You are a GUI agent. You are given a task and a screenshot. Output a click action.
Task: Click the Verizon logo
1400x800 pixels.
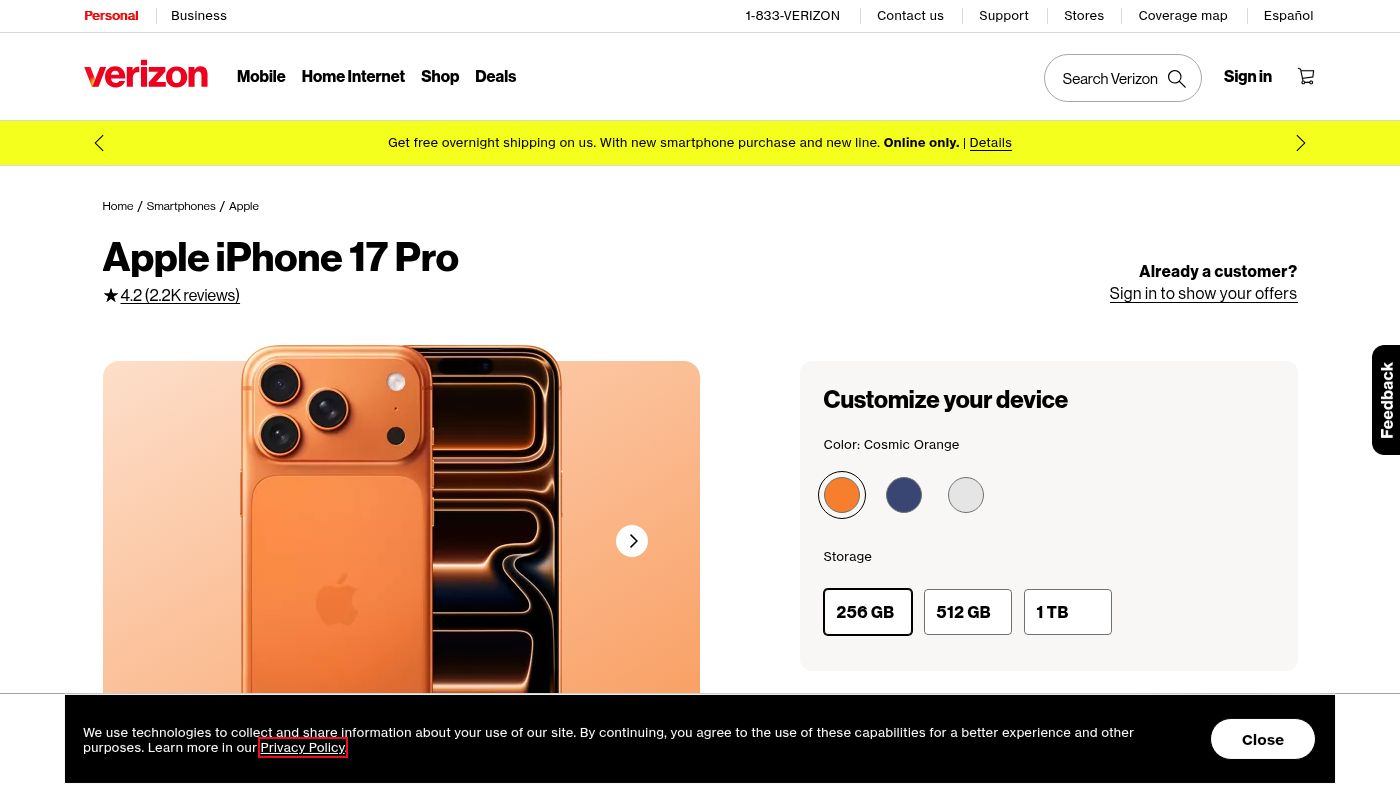[x=146, y=76]
